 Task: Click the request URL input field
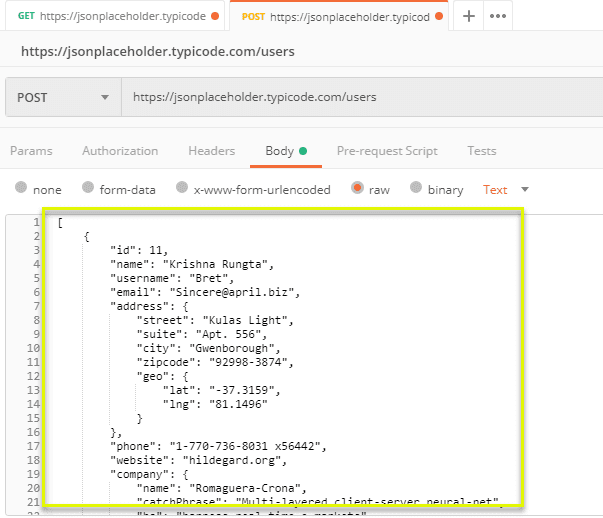pyautogui.click(x=350, y=98)
